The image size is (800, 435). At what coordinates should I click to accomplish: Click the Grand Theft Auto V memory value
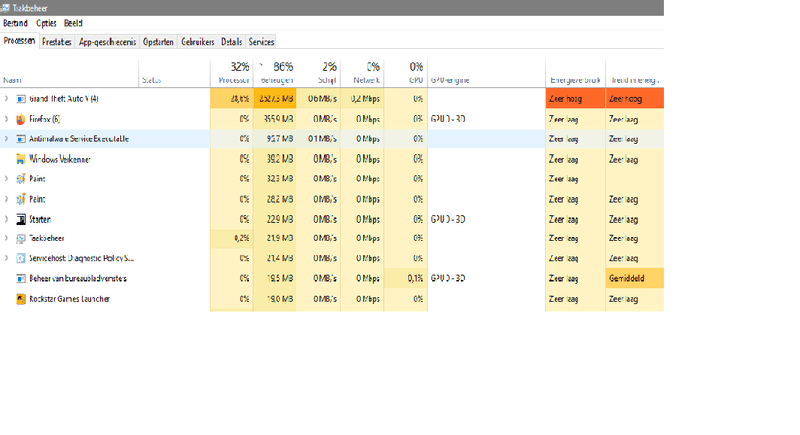coord(275,98)
